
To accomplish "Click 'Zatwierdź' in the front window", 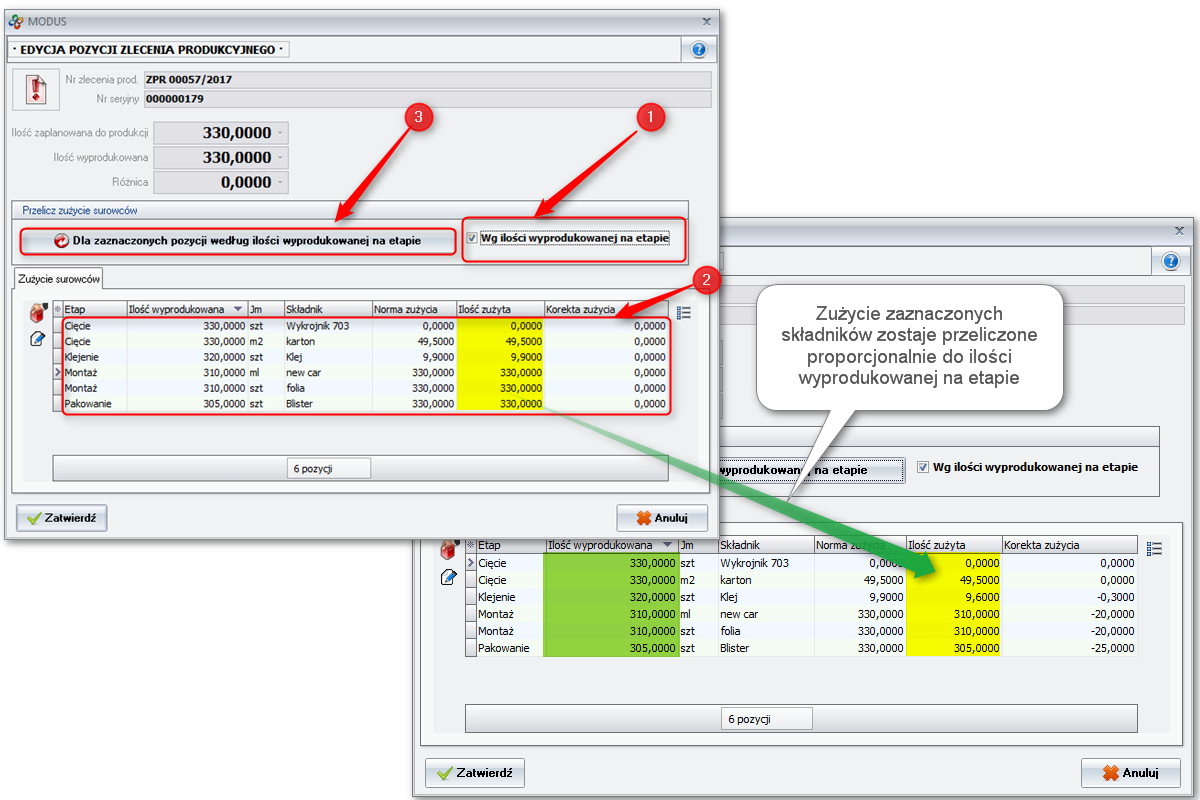I will [62, 518].
